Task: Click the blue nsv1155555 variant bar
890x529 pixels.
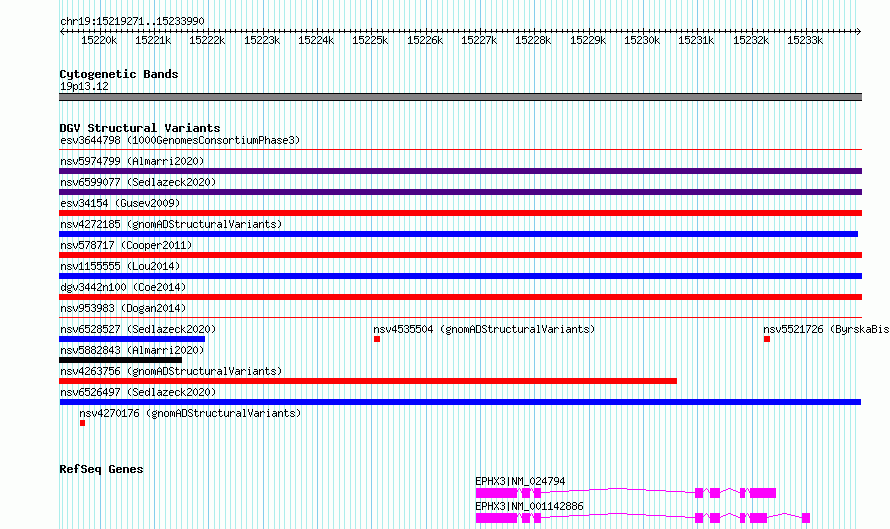Action: [460, 276]
